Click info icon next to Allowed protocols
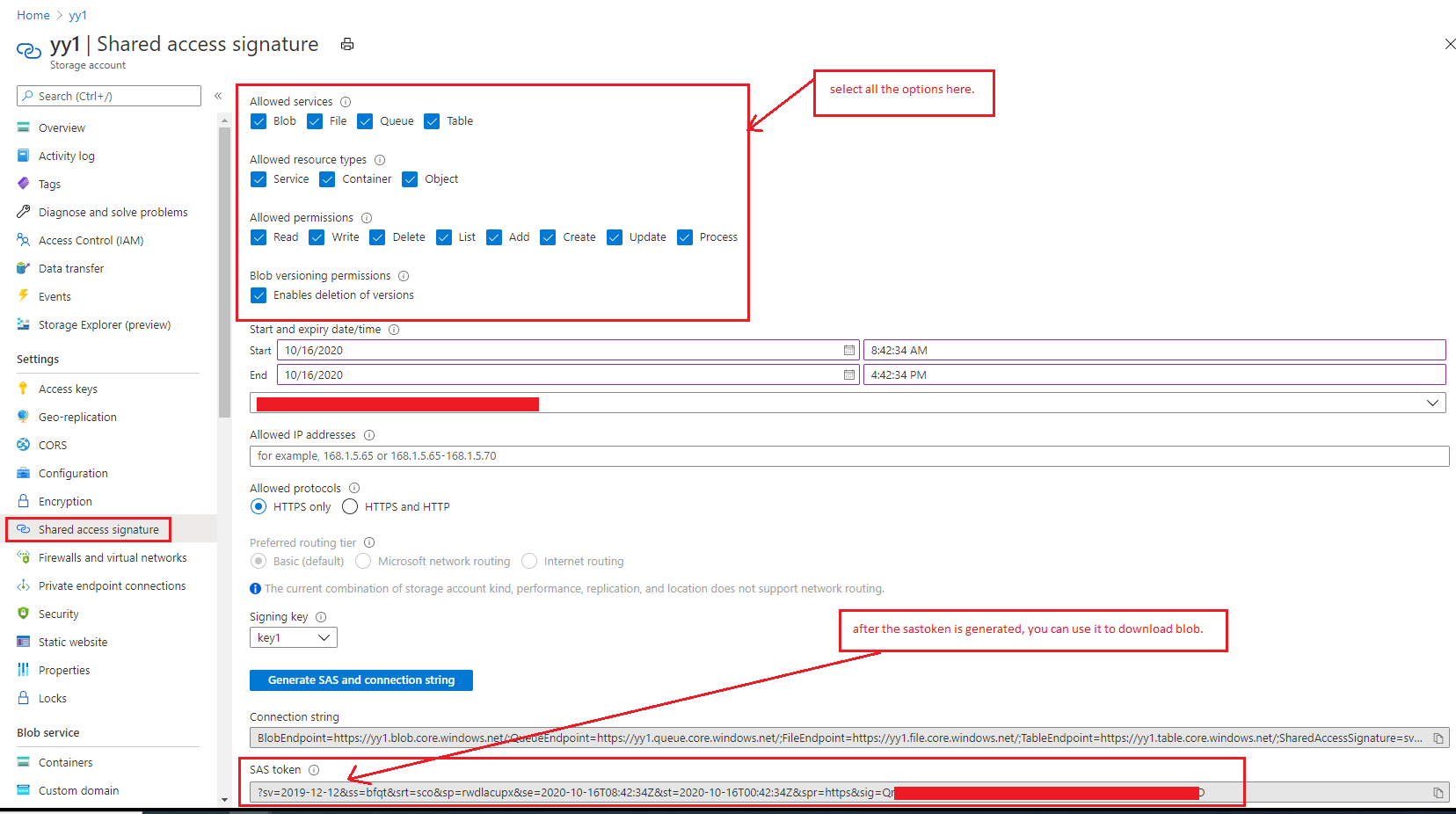The height and width of the screenshot is (814, 1456). [x=354, y=488]
